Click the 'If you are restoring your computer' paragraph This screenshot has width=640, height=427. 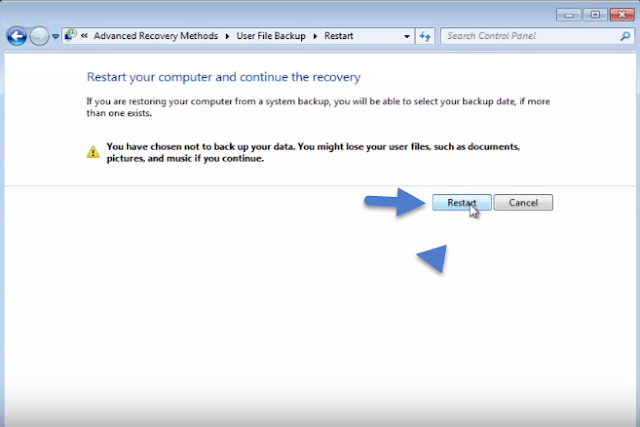pyautogui.click(x=318, y=107)
